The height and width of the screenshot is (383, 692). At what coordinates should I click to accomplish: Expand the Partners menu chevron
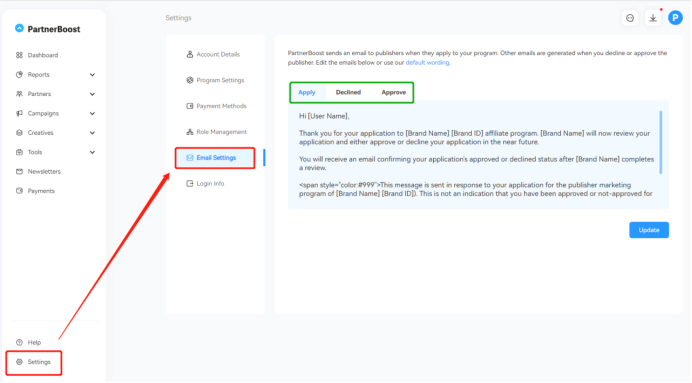92,94
